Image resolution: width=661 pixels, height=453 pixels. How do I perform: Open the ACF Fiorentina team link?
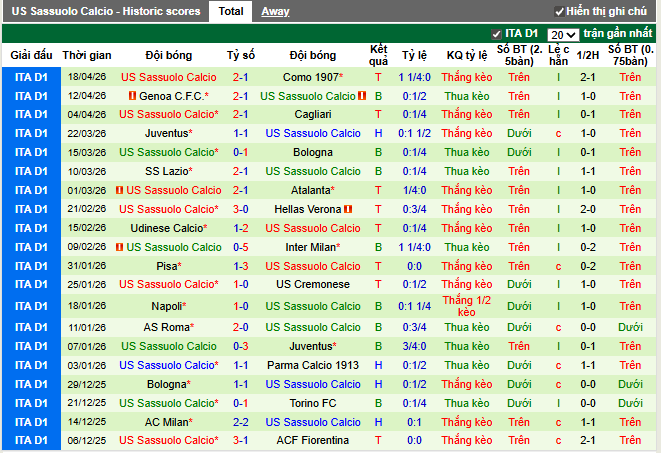tap(313, 440)
